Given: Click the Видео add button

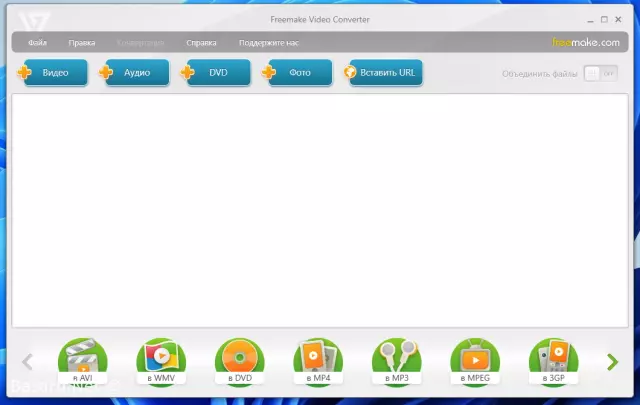Looking at the screenshot, I should 52,73.
